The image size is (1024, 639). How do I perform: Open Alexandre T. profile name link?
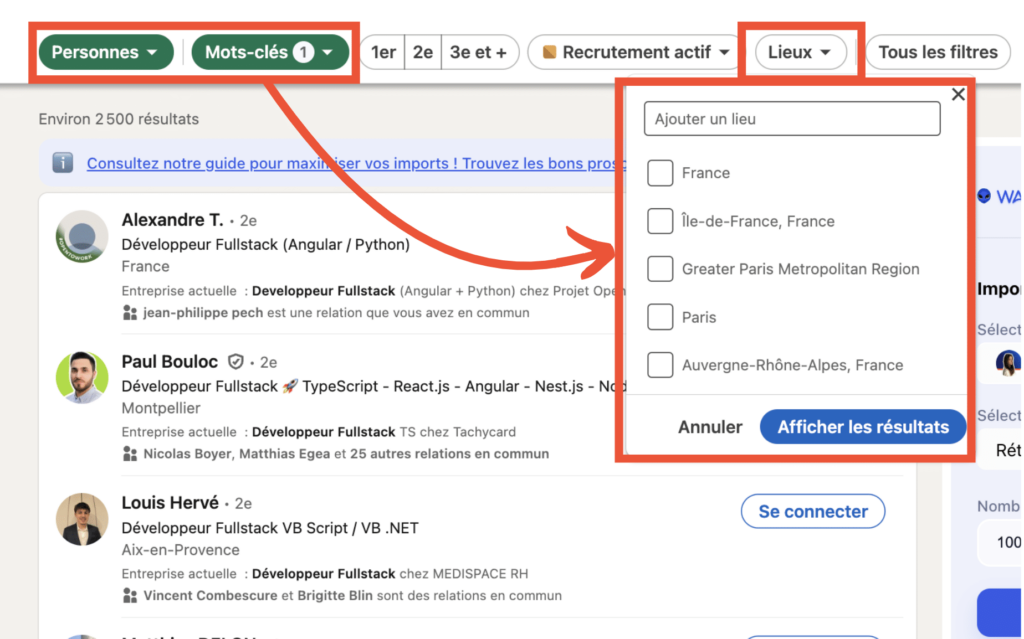[172, 220]
